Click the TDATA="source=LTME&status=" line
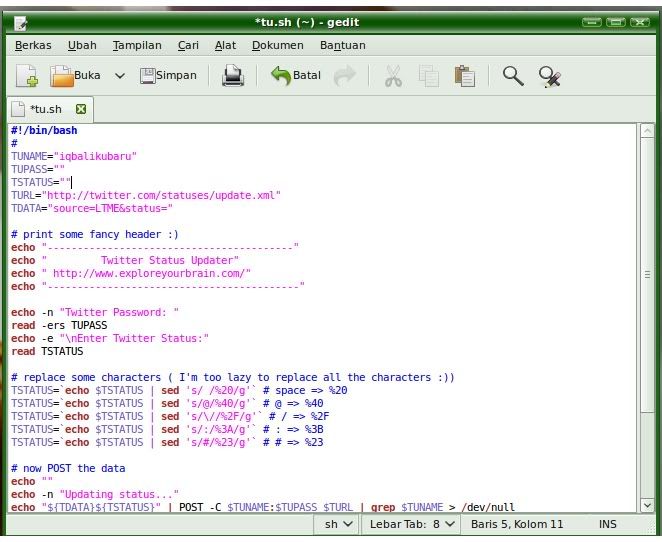The width and height of the screenshot is (662, 542). (x=92, y=209)
